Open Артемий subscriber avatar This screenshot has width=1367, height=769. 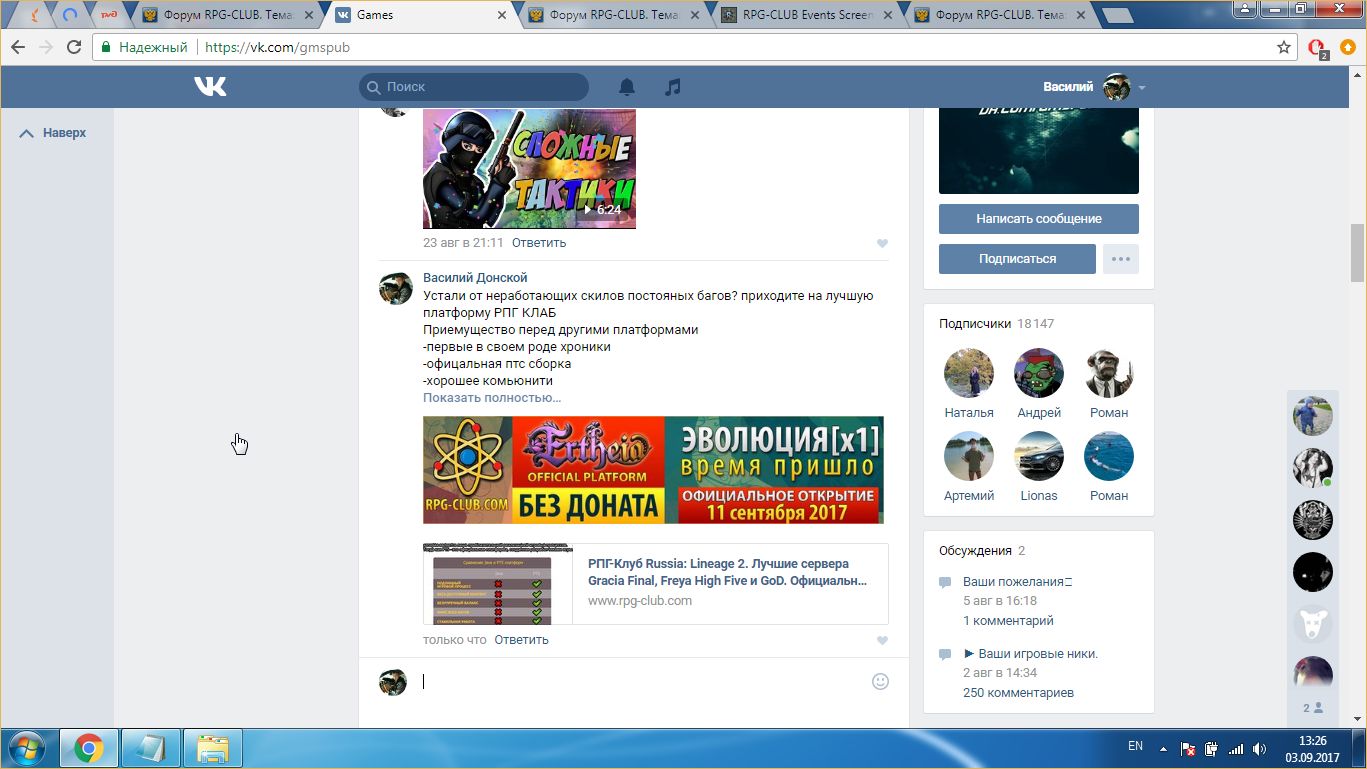click(968, 456)
